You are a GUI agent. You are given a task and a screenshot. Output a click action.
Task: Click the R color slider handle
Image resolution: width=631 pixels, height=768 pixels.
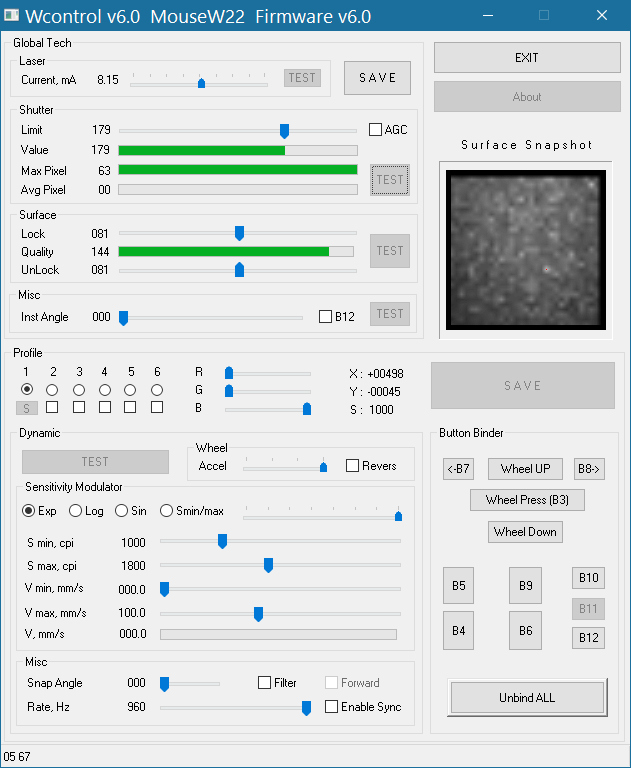point(229,373)
